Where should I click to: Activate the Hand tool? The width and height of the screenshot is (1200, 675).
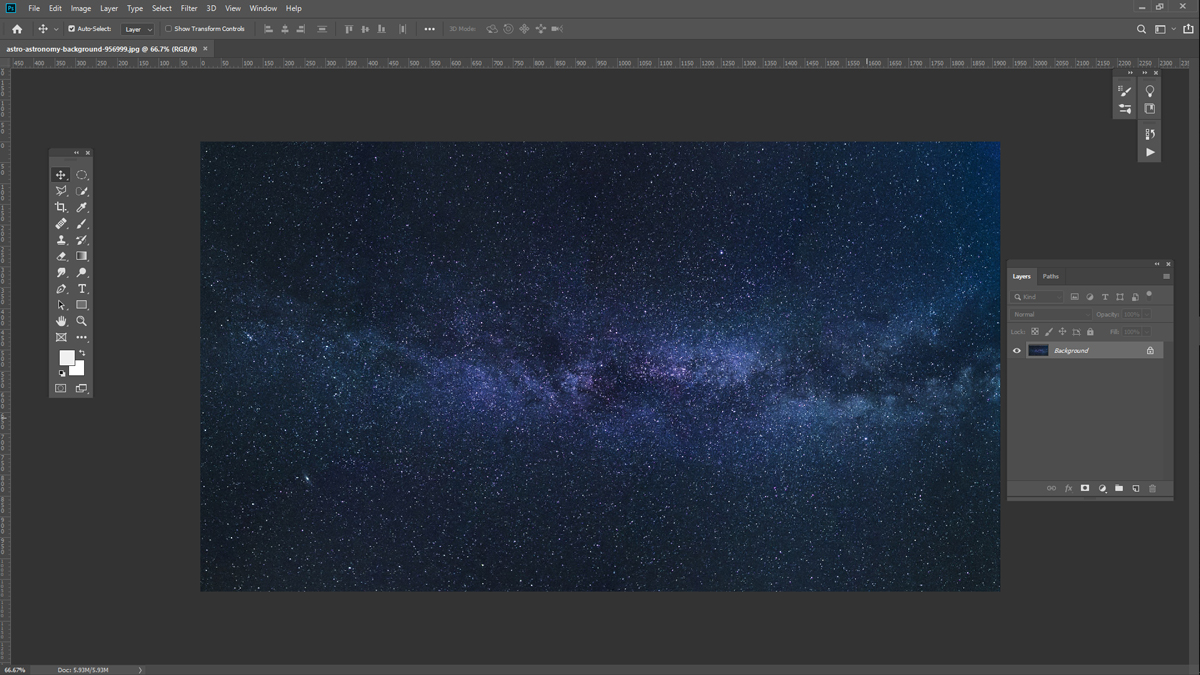pyautogui.click(x=61, y=321)
